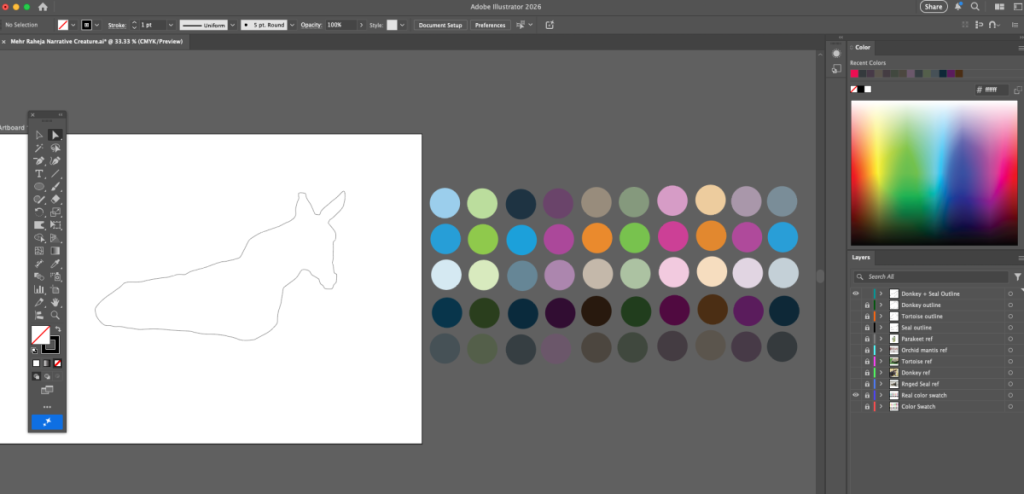Screen dimensions: 1024x494
Task: Click the Layers panel filter funnel icon
Action: (x=1017, y=276)
